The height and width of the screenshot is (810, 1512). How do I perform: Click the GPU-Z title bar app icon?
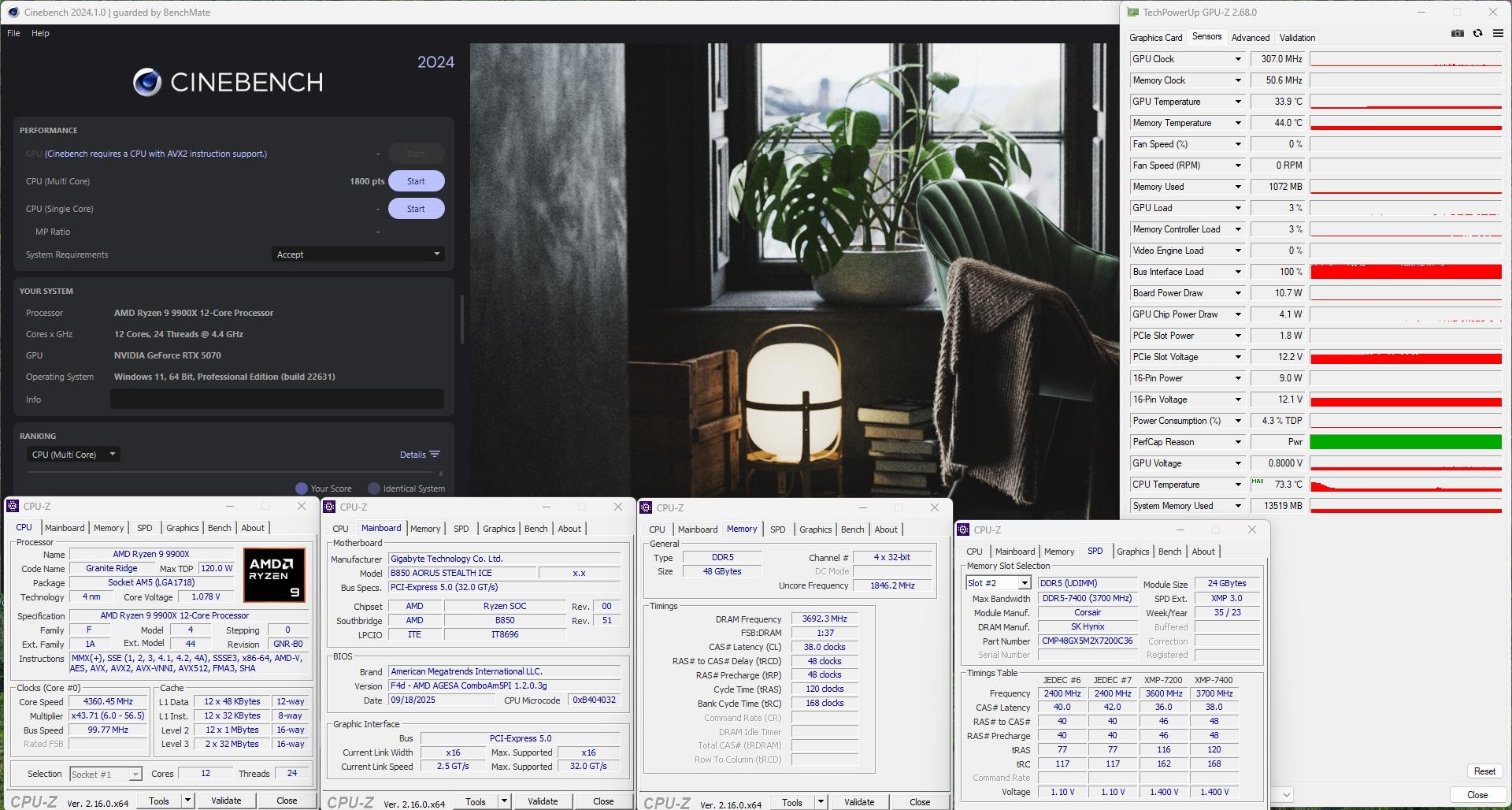point(1132,12)
